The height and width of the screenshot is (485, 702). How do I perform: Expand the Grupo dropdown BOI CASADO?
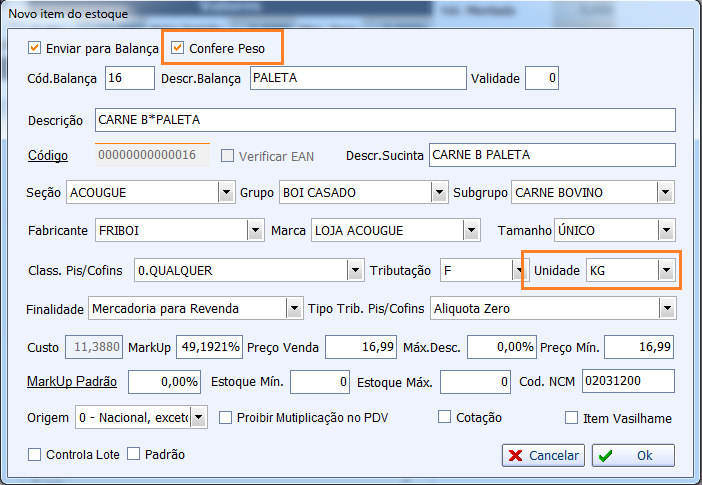coord(438,192)
